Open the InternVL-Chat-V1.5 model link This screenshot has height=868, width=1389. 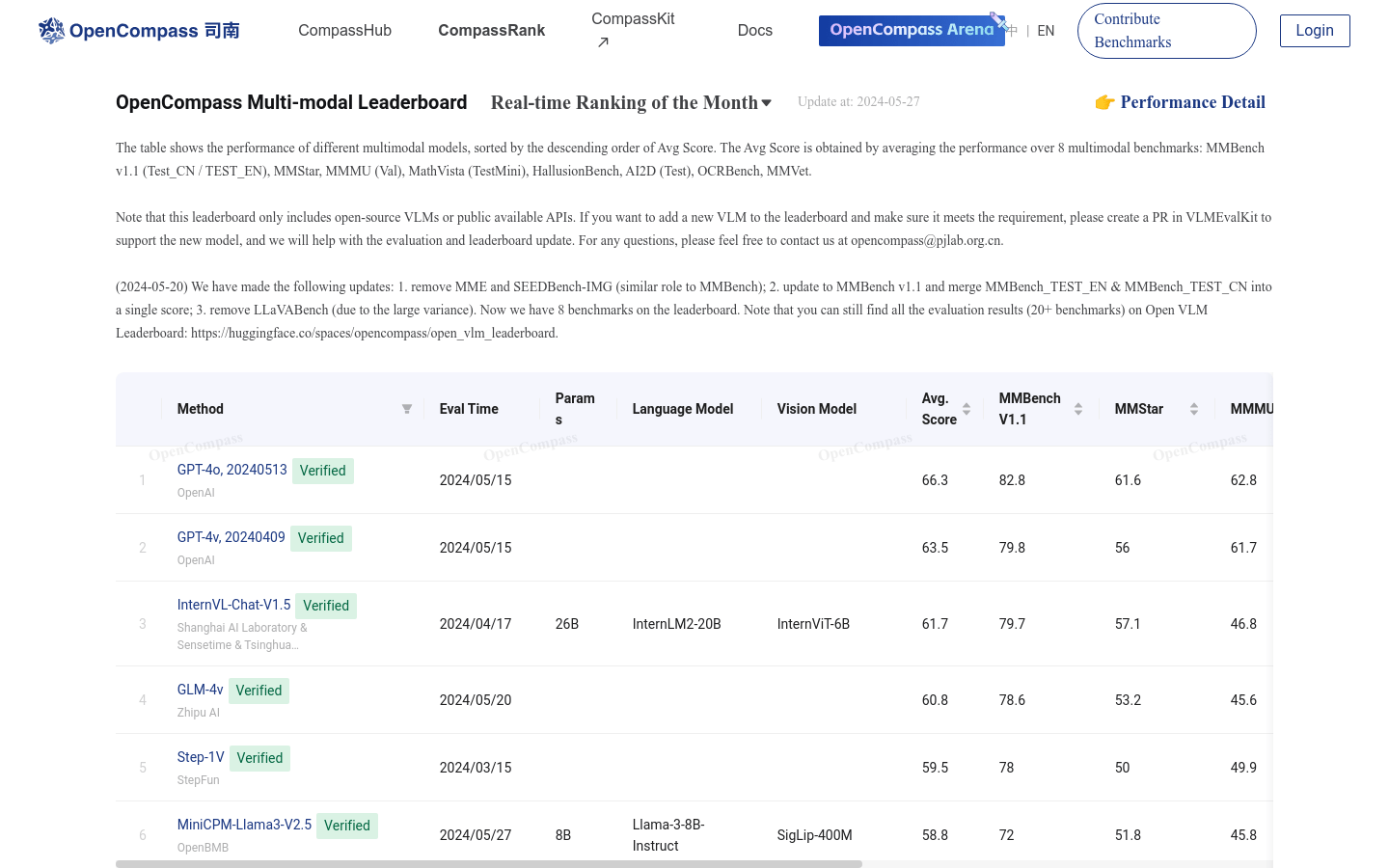point(233,605)
